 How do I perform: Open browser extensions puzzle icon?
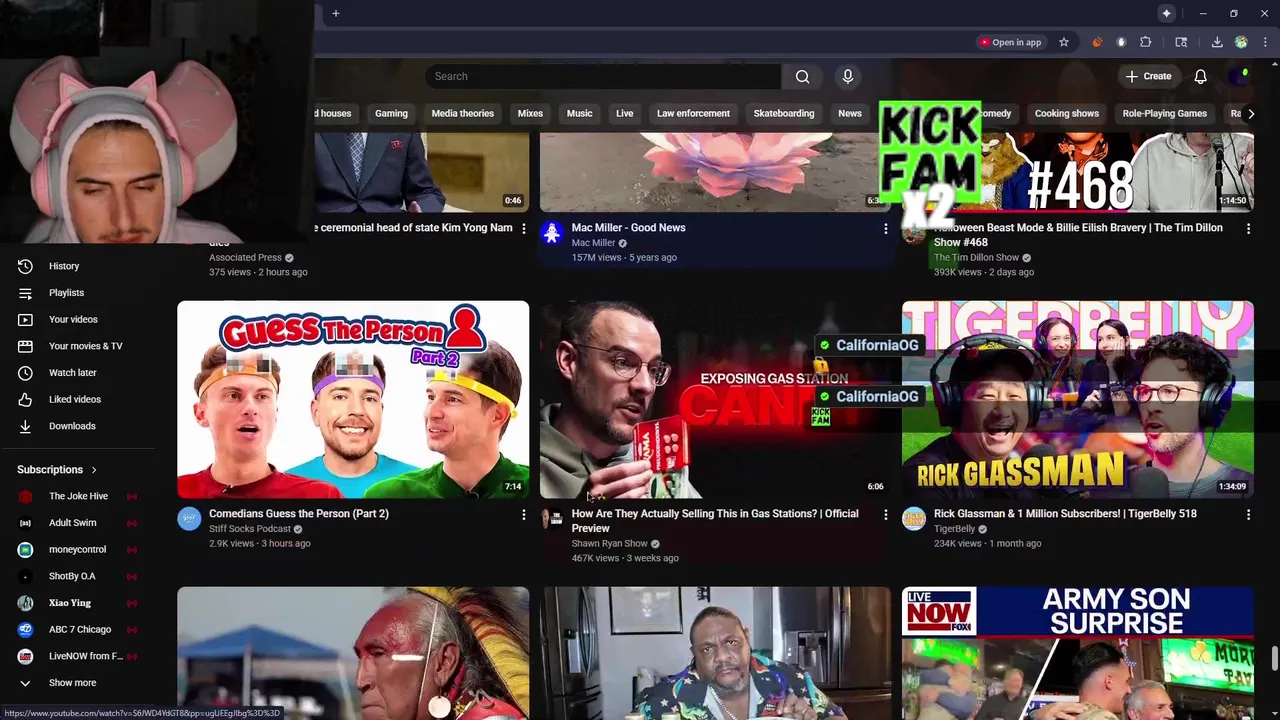[1146, 42]
